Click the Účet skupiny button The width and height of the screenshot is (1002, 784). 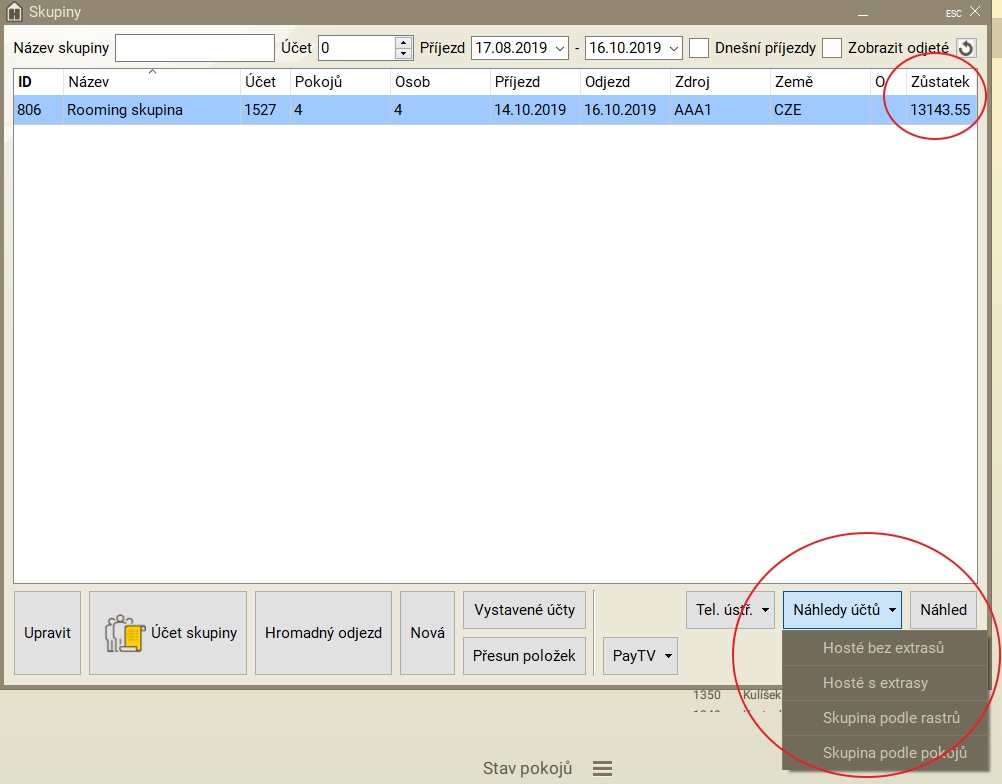168,633
